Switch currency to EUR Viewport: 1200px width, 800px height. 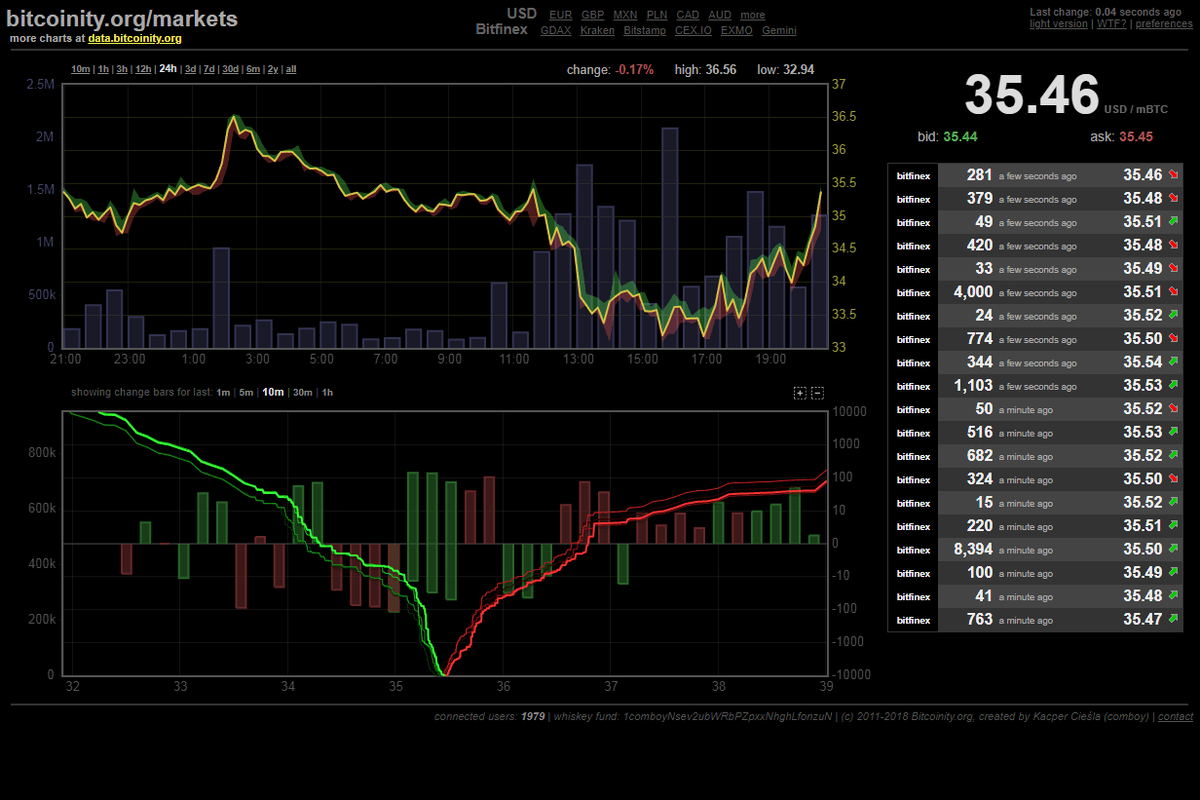[x=561, y=15]
